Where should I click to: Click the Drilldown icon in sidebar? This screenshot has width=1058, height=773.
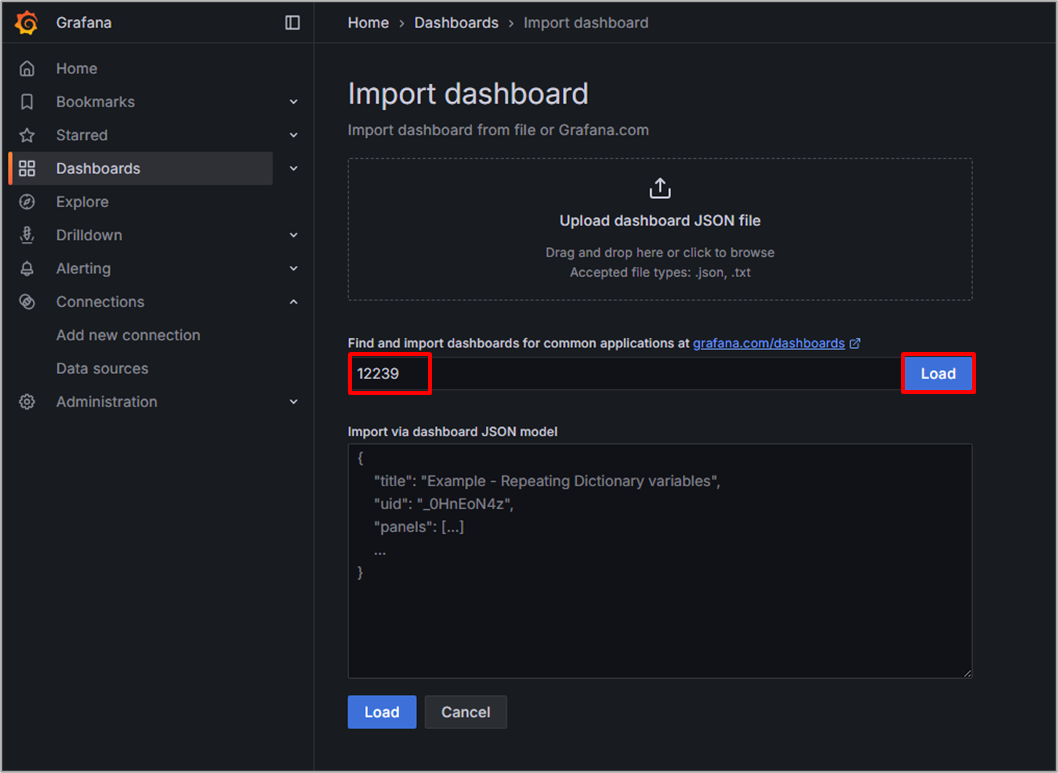tap(27, 235)
